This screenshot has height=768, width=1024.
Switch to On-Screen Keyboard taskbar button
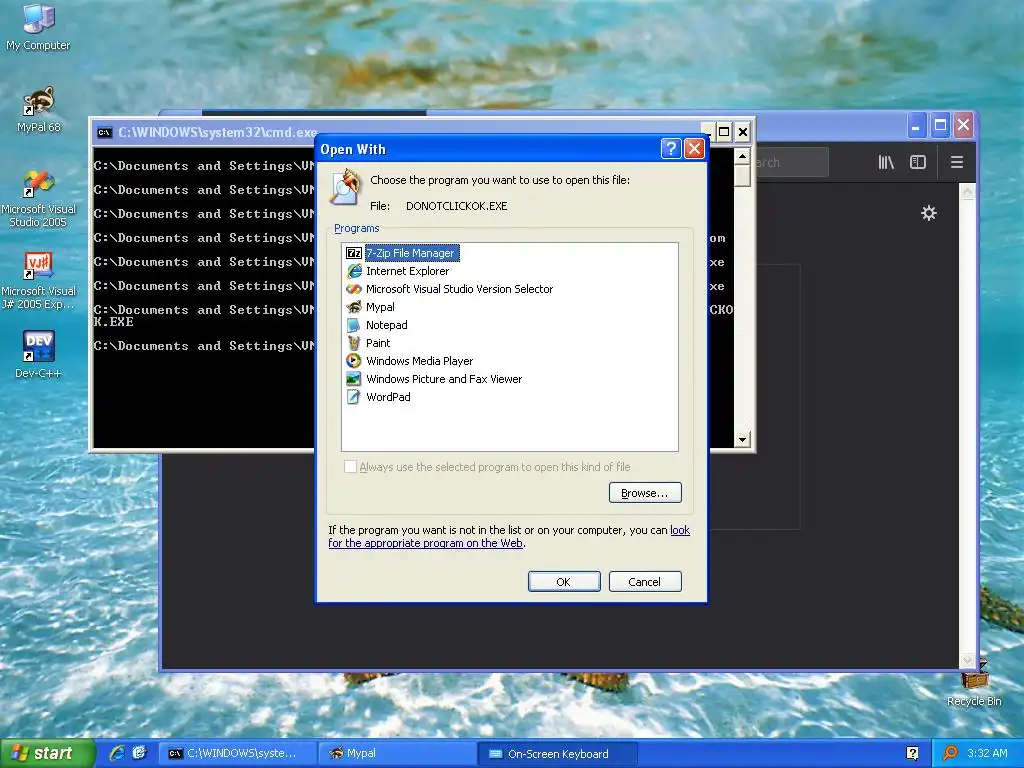pyautogui.click(x=558, y=753)
